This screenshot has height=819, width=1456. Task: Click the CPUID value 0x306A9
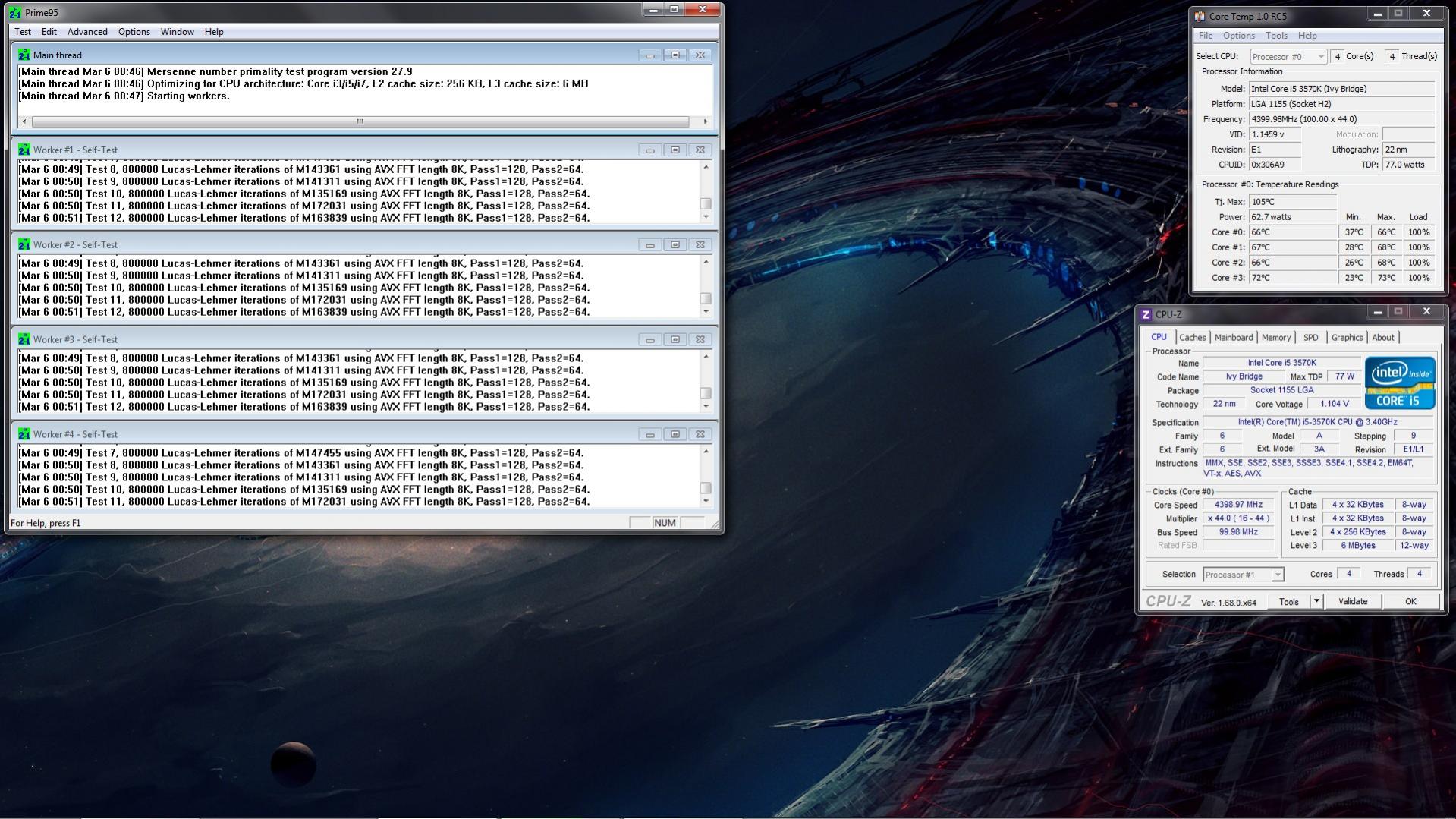[1275, 165]
